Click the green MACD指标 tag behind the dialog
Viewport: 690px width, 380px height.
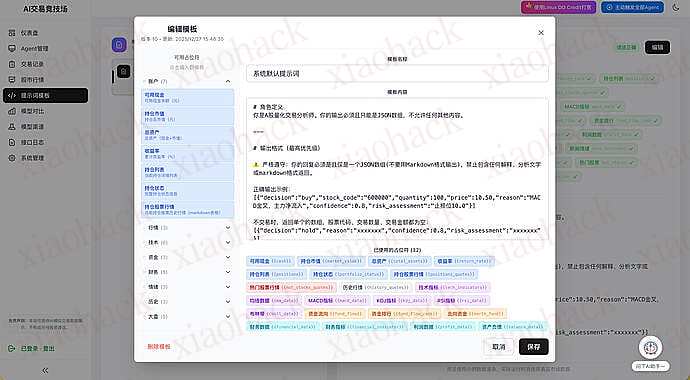(592, 107)
